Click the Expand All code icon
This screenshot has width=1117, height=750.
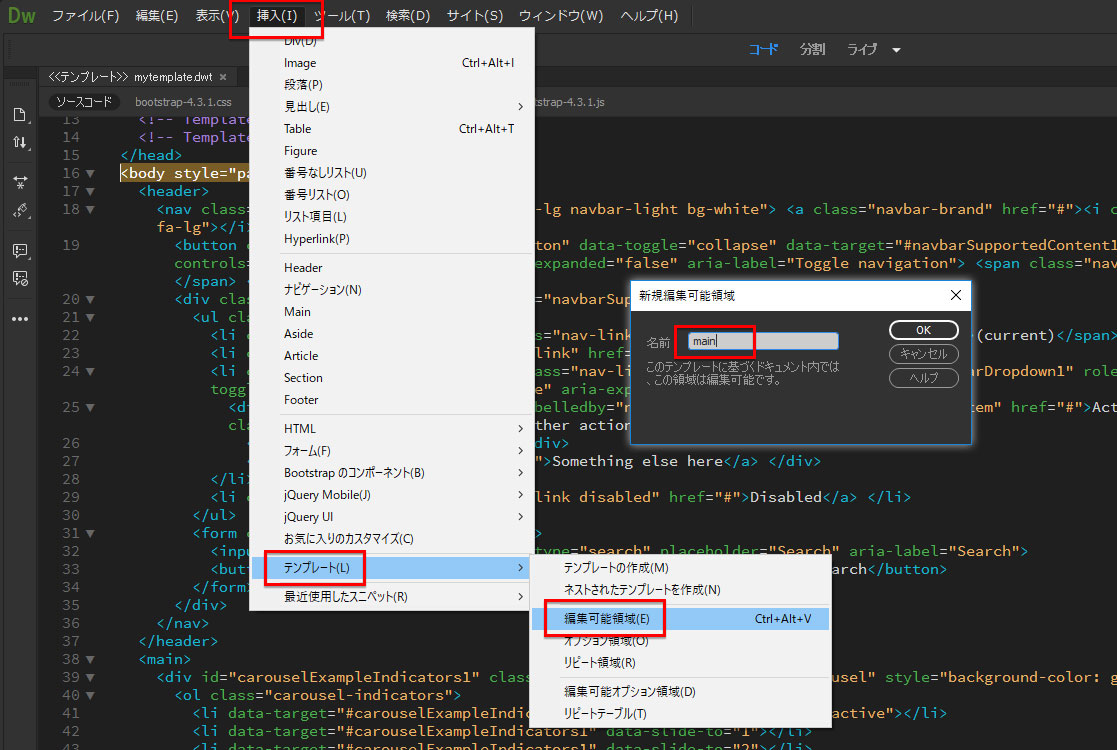tap(20, 183)
